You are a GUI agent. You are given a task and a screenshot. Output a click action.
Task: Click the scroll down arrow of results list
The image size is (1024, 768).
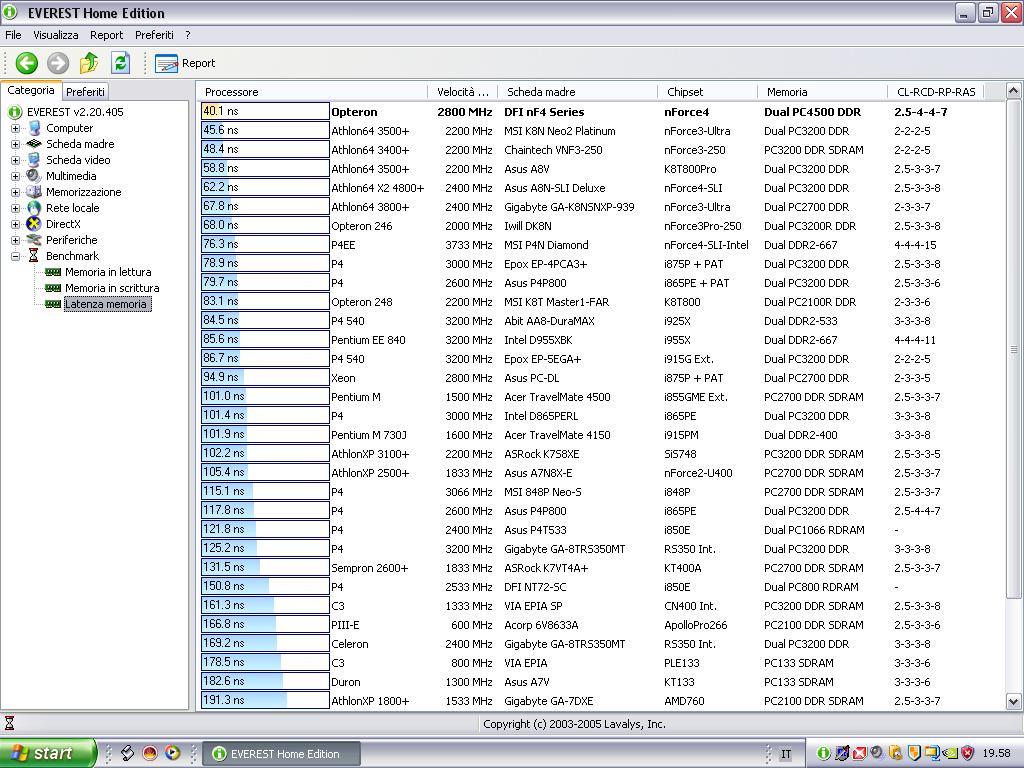pyautogui.click(x=1013, y=702)
